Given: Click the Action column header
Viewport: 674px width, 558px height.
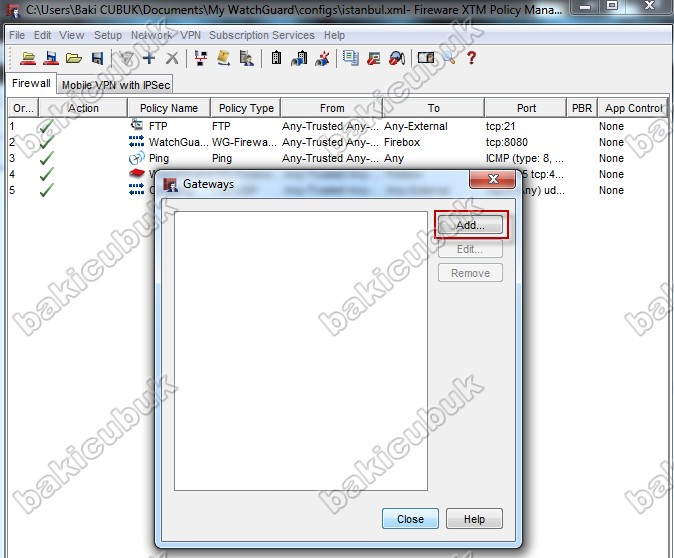Looking at the screenshot, I should click(x=83, y=108).
